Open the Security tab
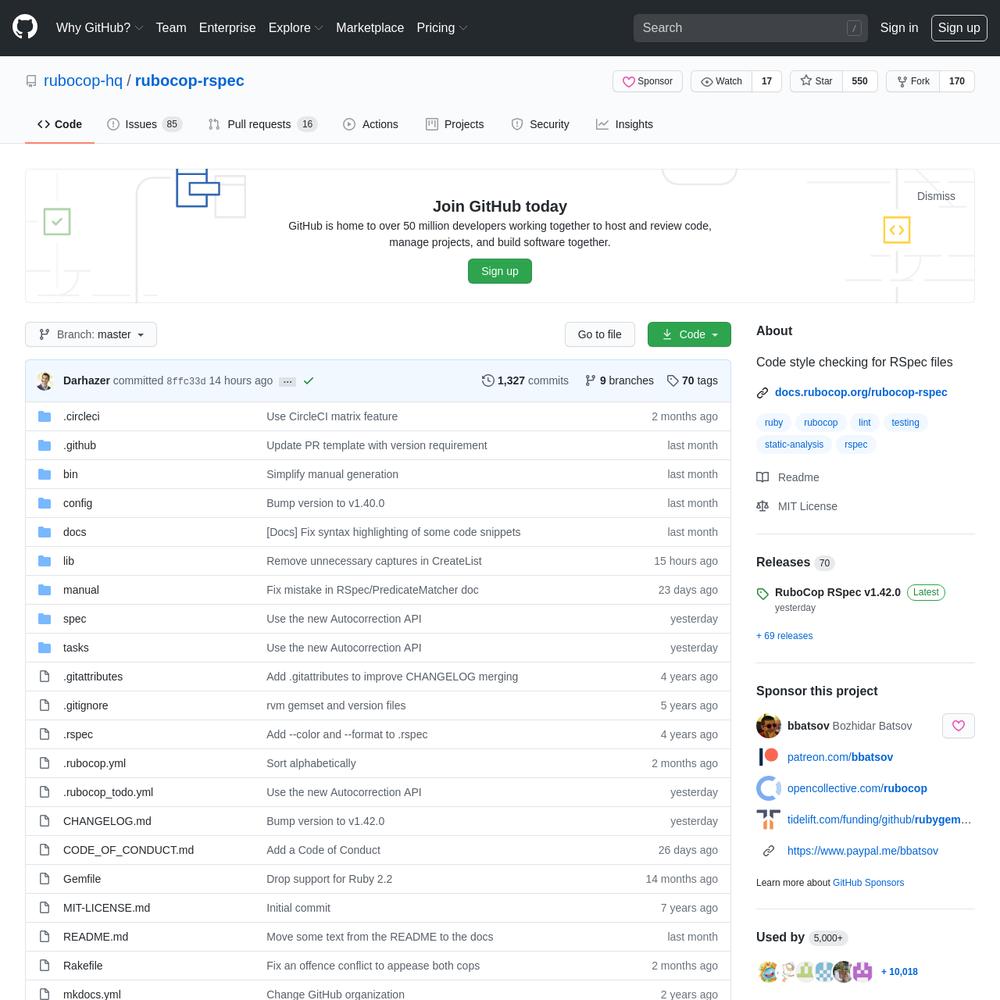Screen dimensions: 1000x1000 (x=540, y=124)
